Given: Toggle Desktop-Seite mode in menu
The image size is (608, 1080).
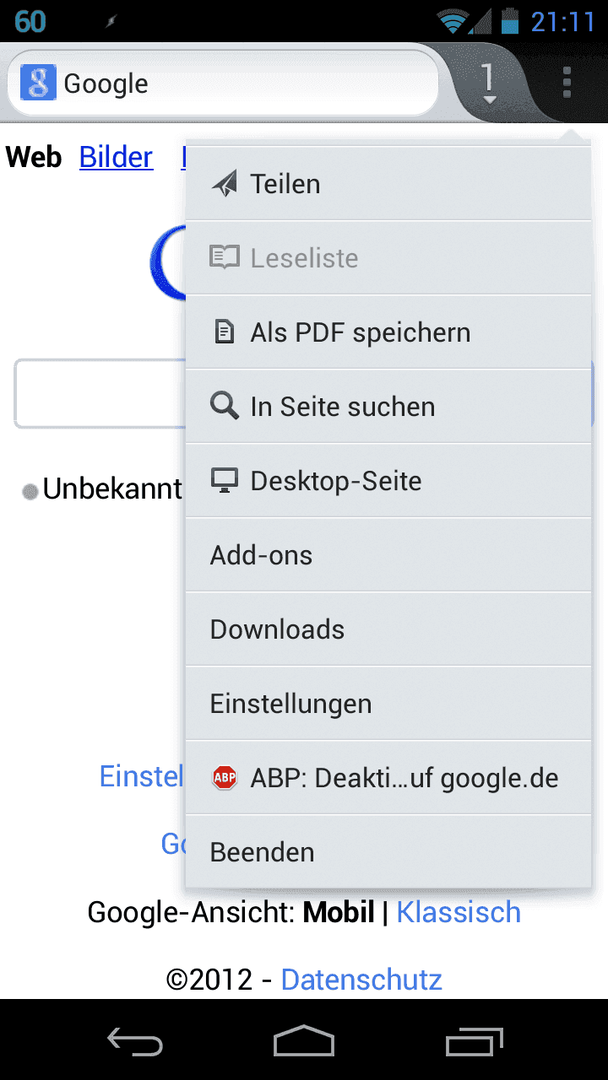Looking at the screenshot, I should click(388, 481).
